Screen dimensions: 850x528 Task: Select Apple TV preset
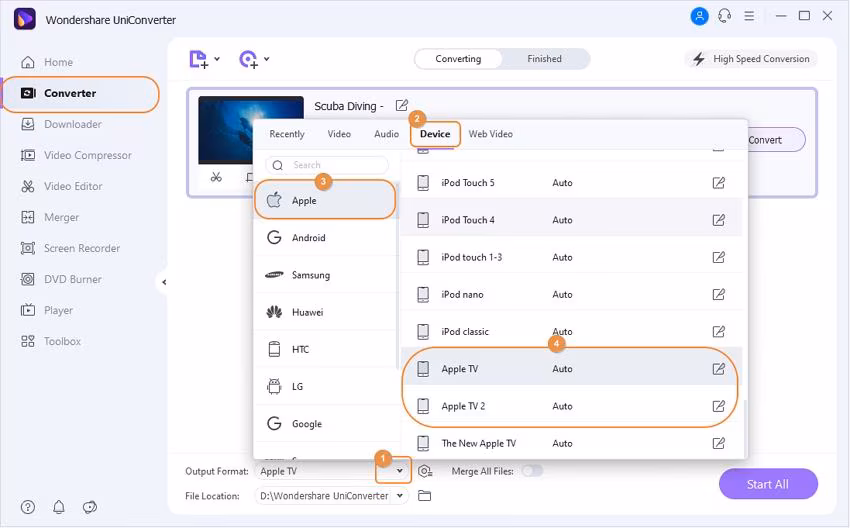tap(571, 369)
